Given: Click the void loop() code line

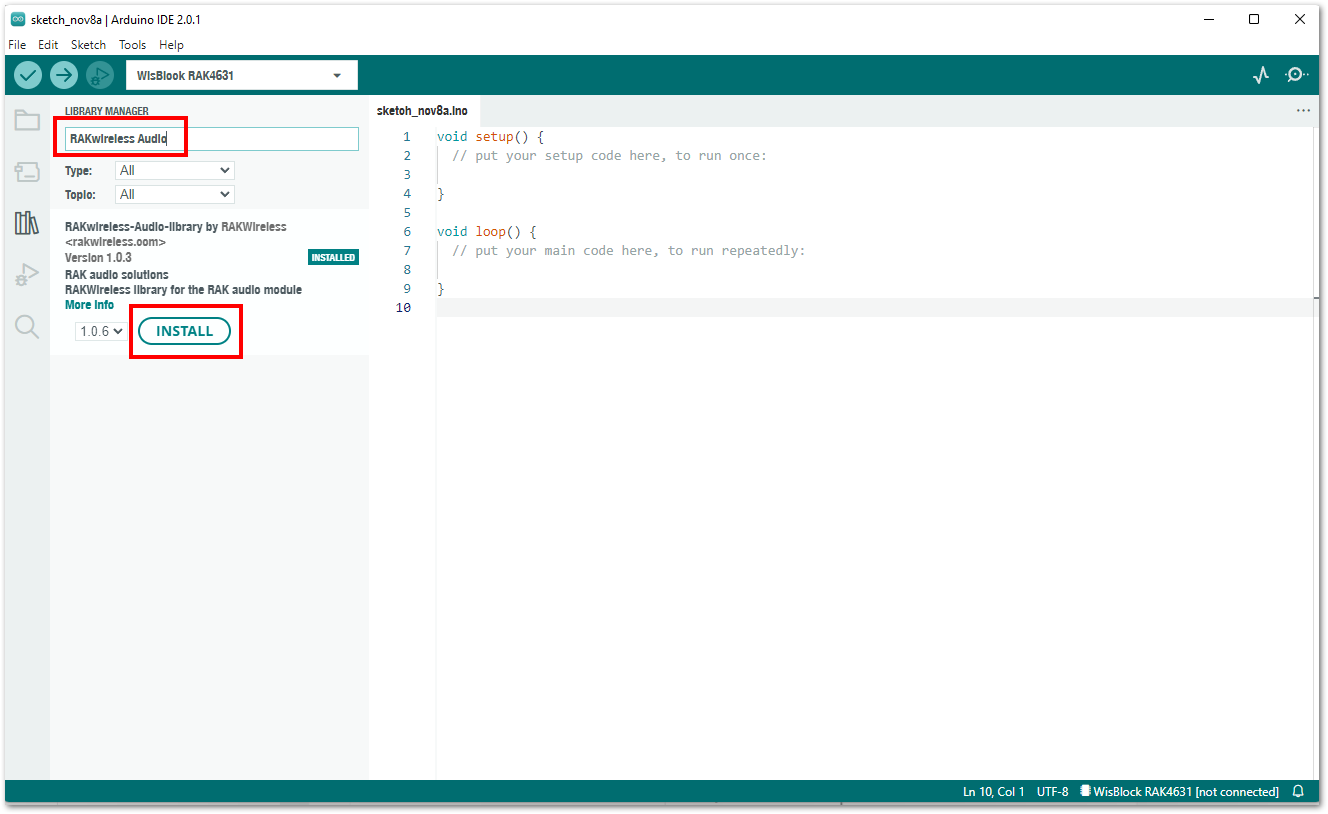Looking at the screenshot, I should pos(487,232).
